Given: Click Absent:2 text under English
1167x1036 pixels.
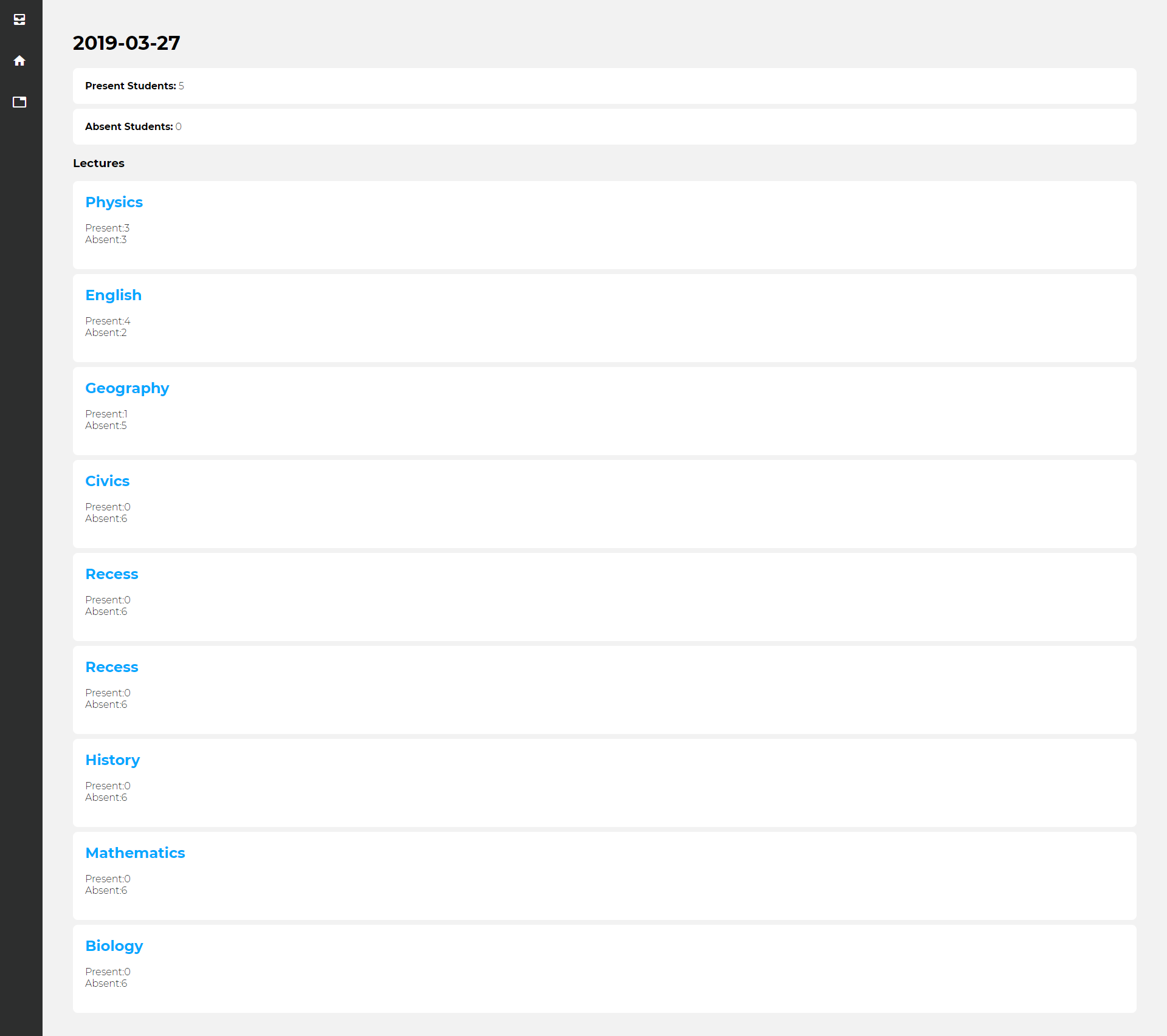Looking at the screenshot, I should click(x=106, y=333).
